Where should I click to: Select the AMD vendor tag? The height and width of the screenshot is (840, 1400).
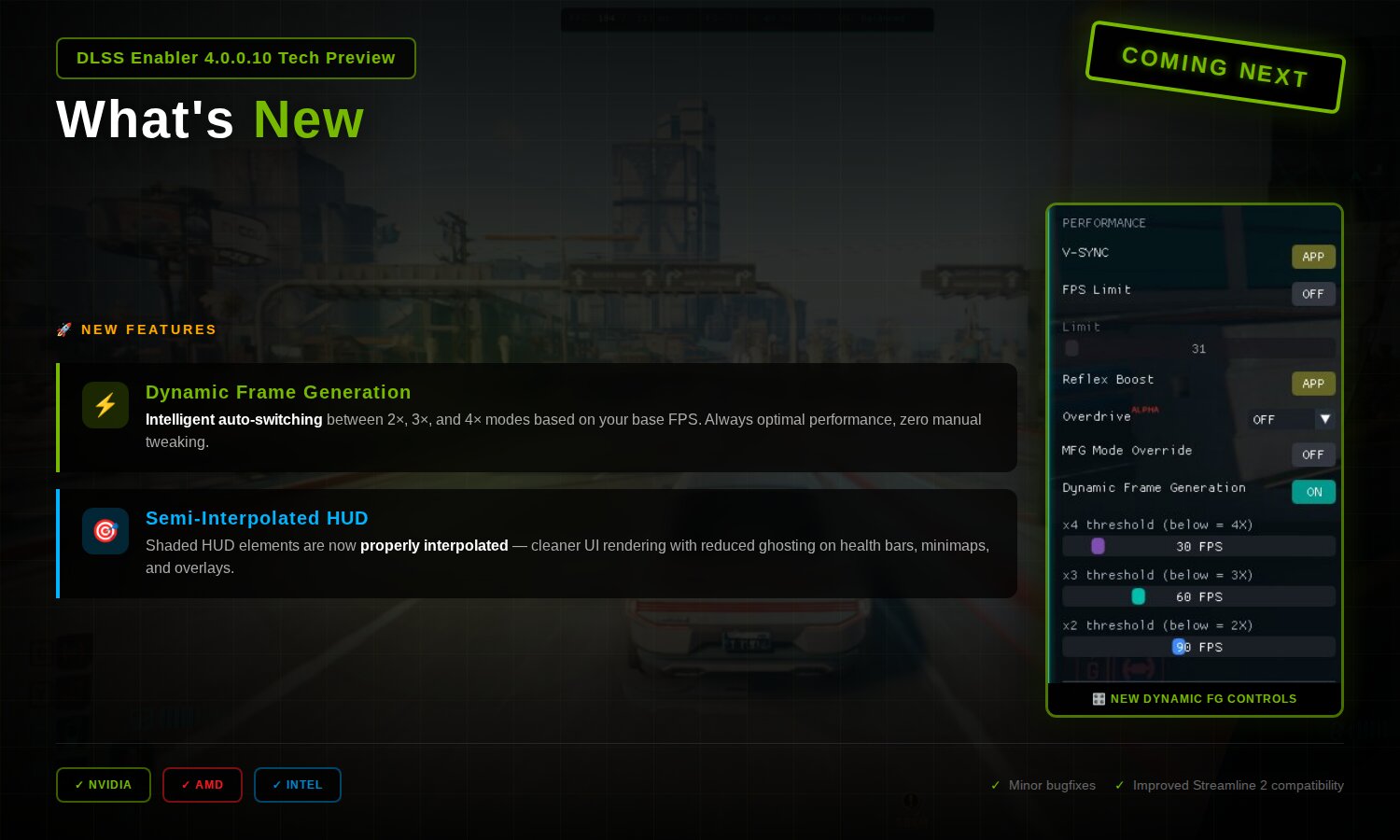[203, 785]
